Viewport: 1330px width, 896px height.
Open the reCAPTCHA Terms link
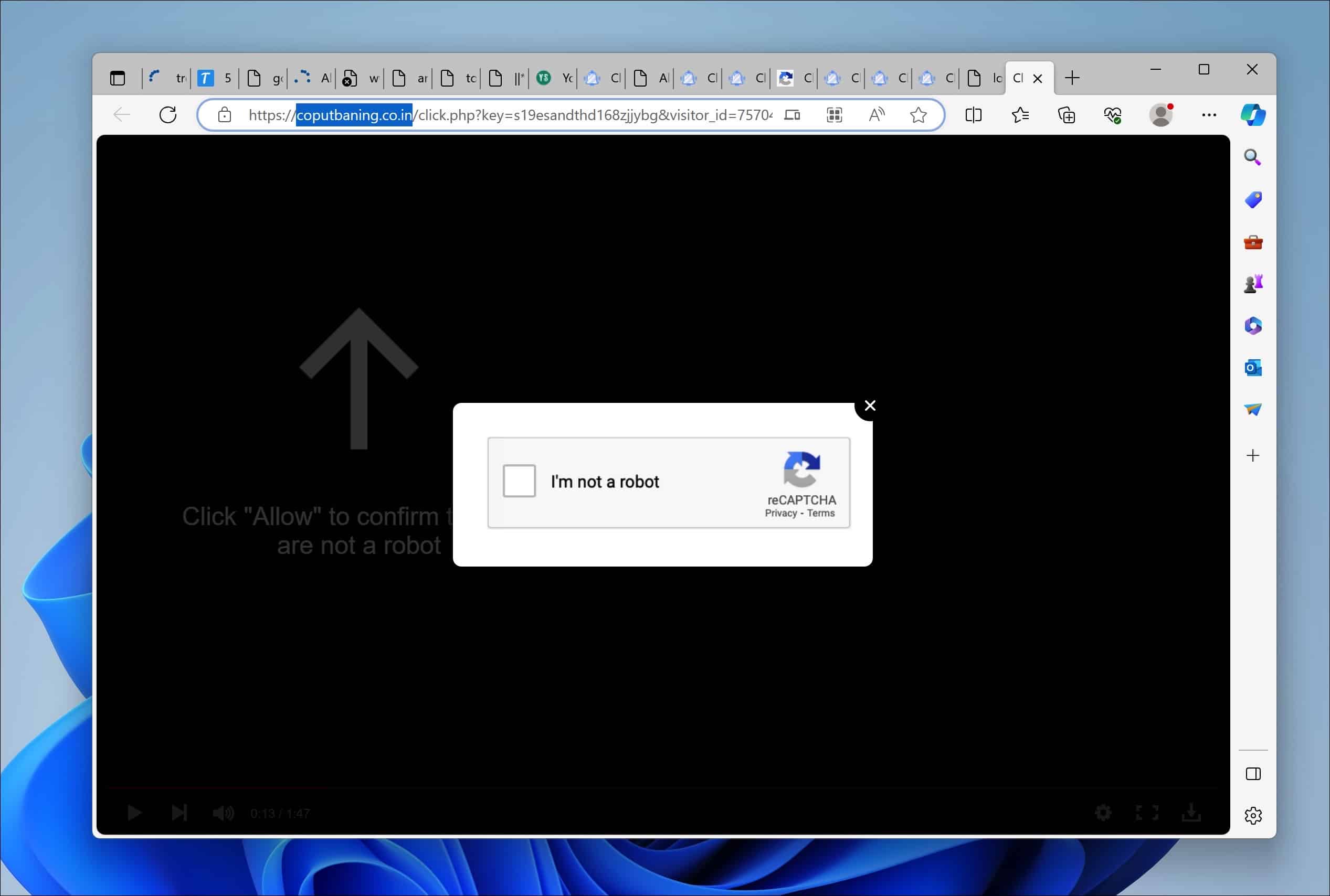tap(821, 513)
